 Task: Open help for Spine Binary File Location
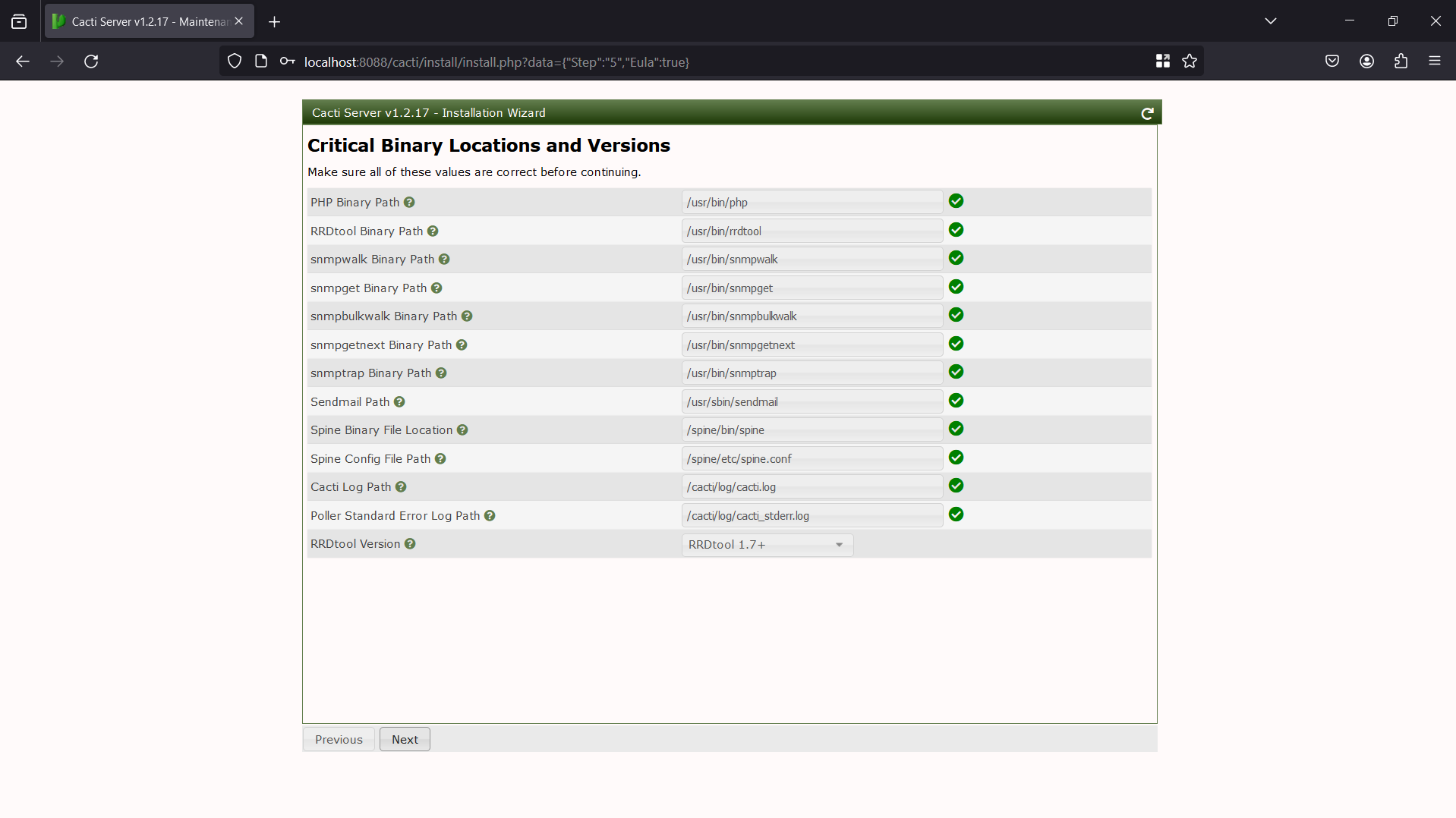coord(462,430)
